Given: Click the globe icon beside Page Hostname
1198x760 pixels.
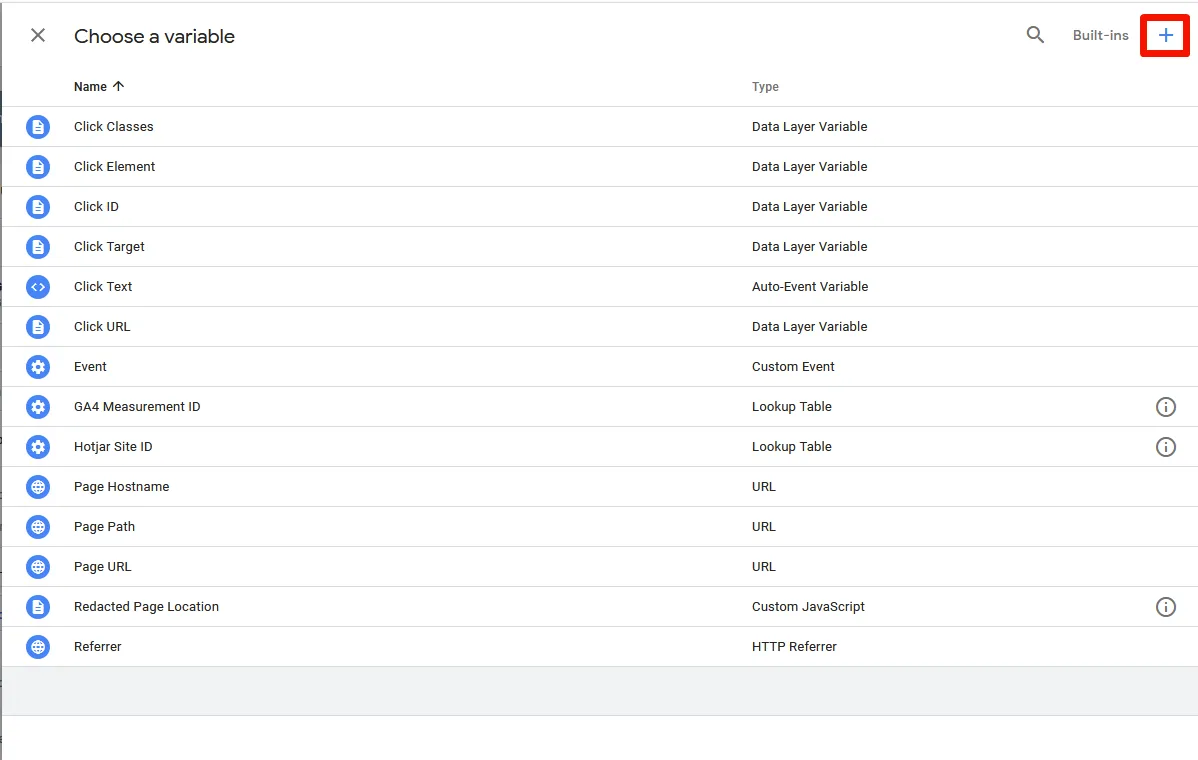Looking at the screenshot, I should [38, 487].
